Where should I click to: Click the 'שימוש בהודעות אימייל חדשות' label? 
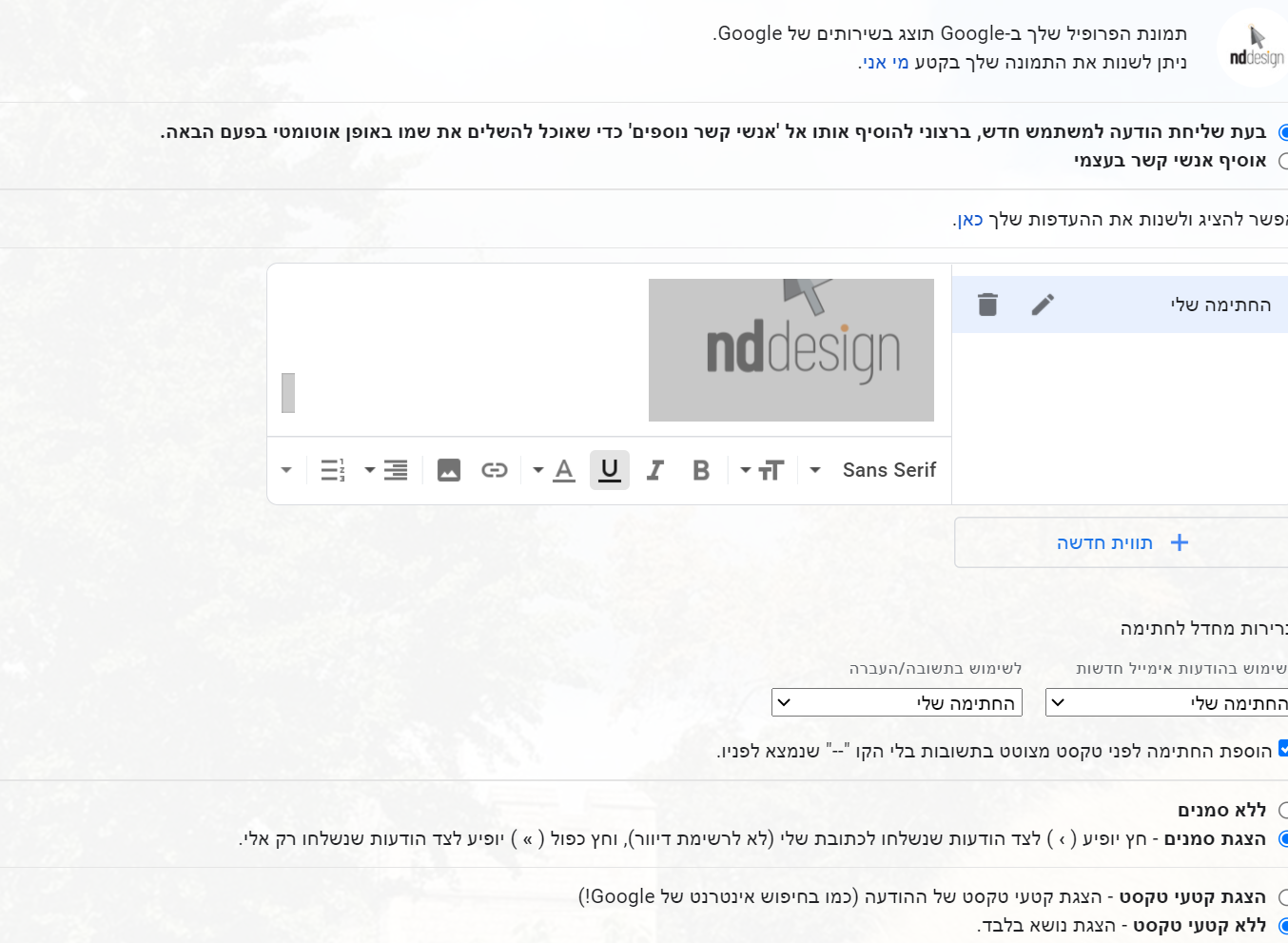click(x=1181, y=669)
